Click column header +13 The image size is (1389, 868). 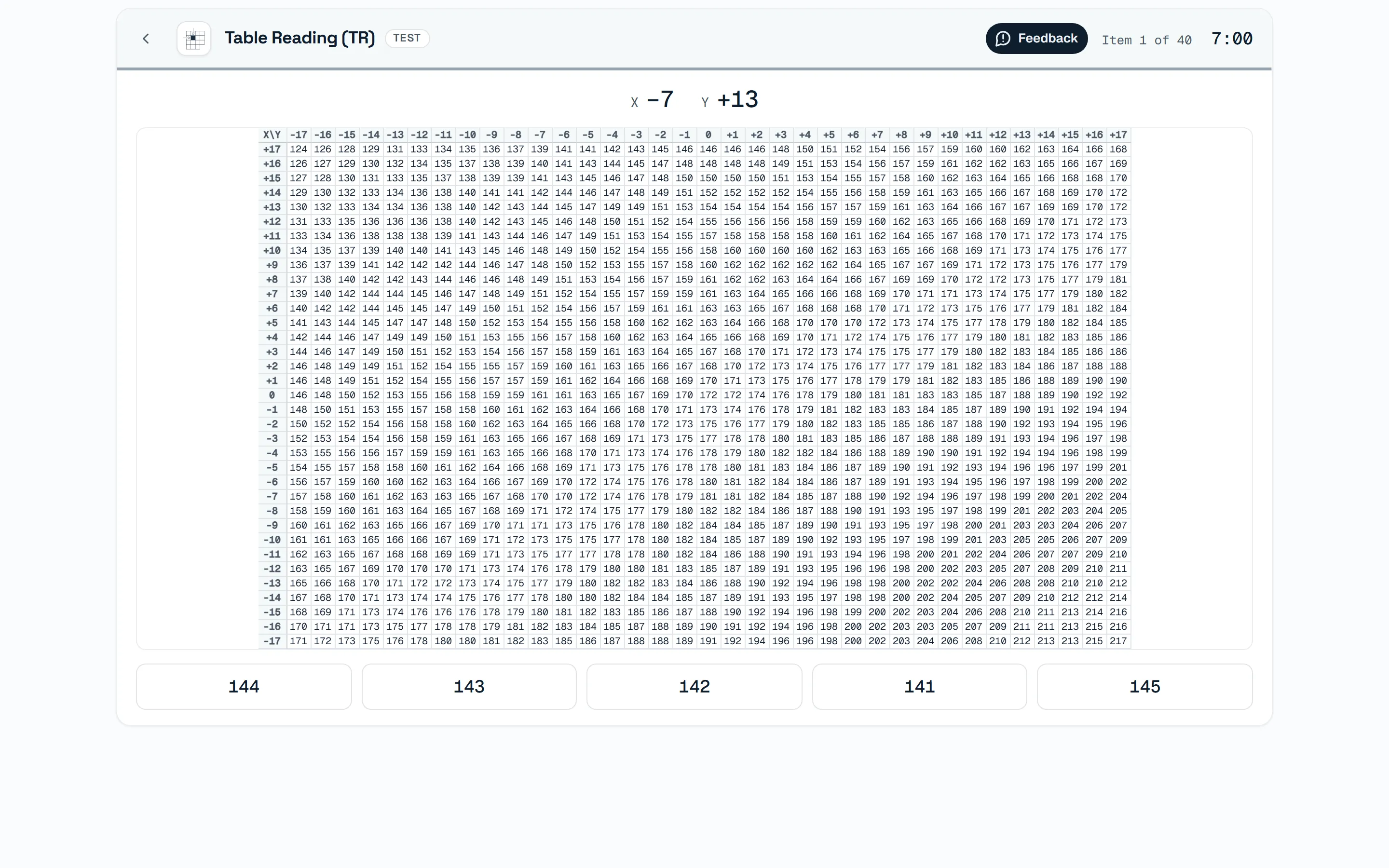tap(1021, 135)
